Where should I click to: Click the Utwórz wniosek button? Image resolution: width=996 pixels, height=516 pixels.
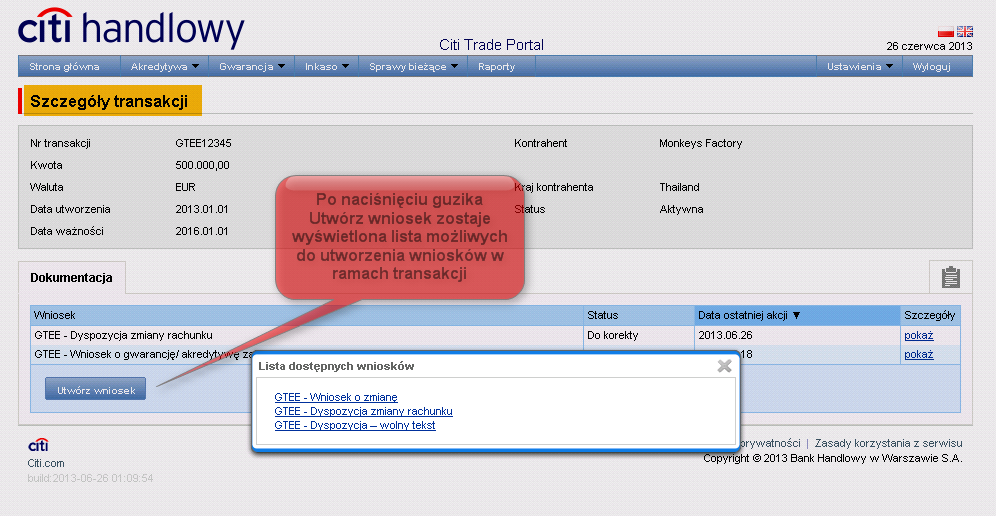[95, 389]
